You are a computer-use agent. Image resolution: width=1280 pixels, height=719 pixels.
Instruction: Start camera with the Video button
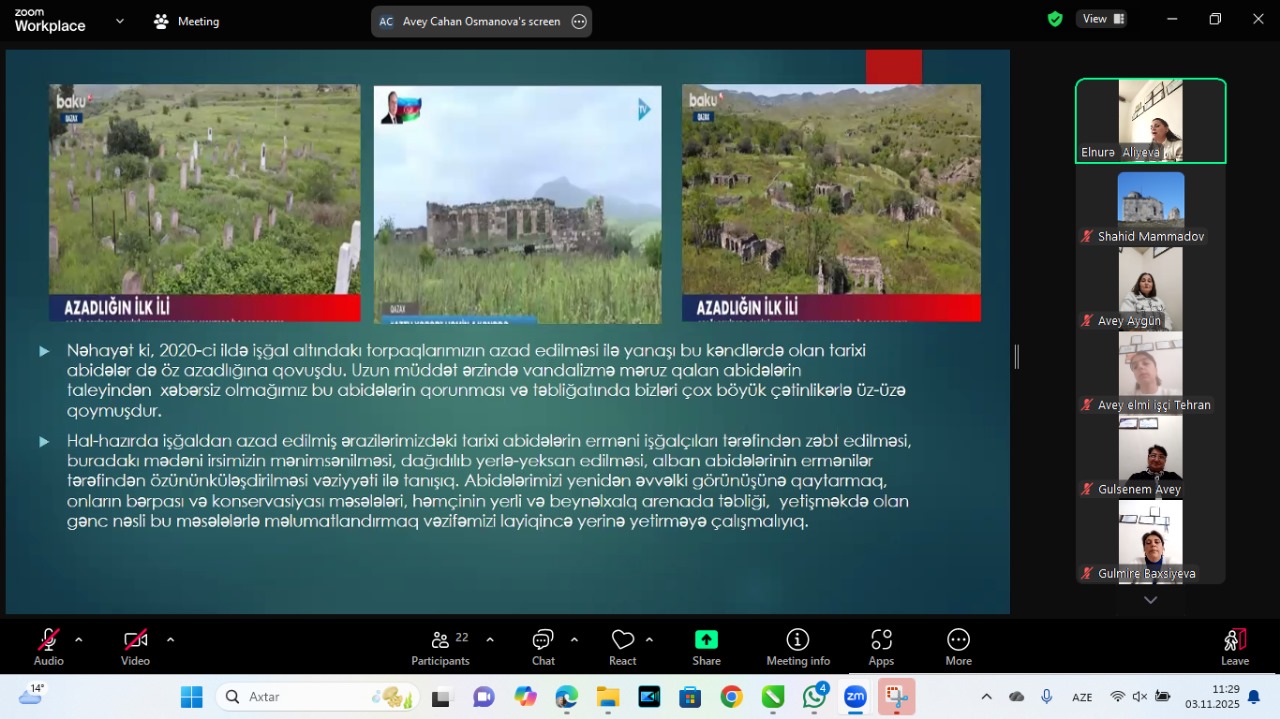click(135, 647)
